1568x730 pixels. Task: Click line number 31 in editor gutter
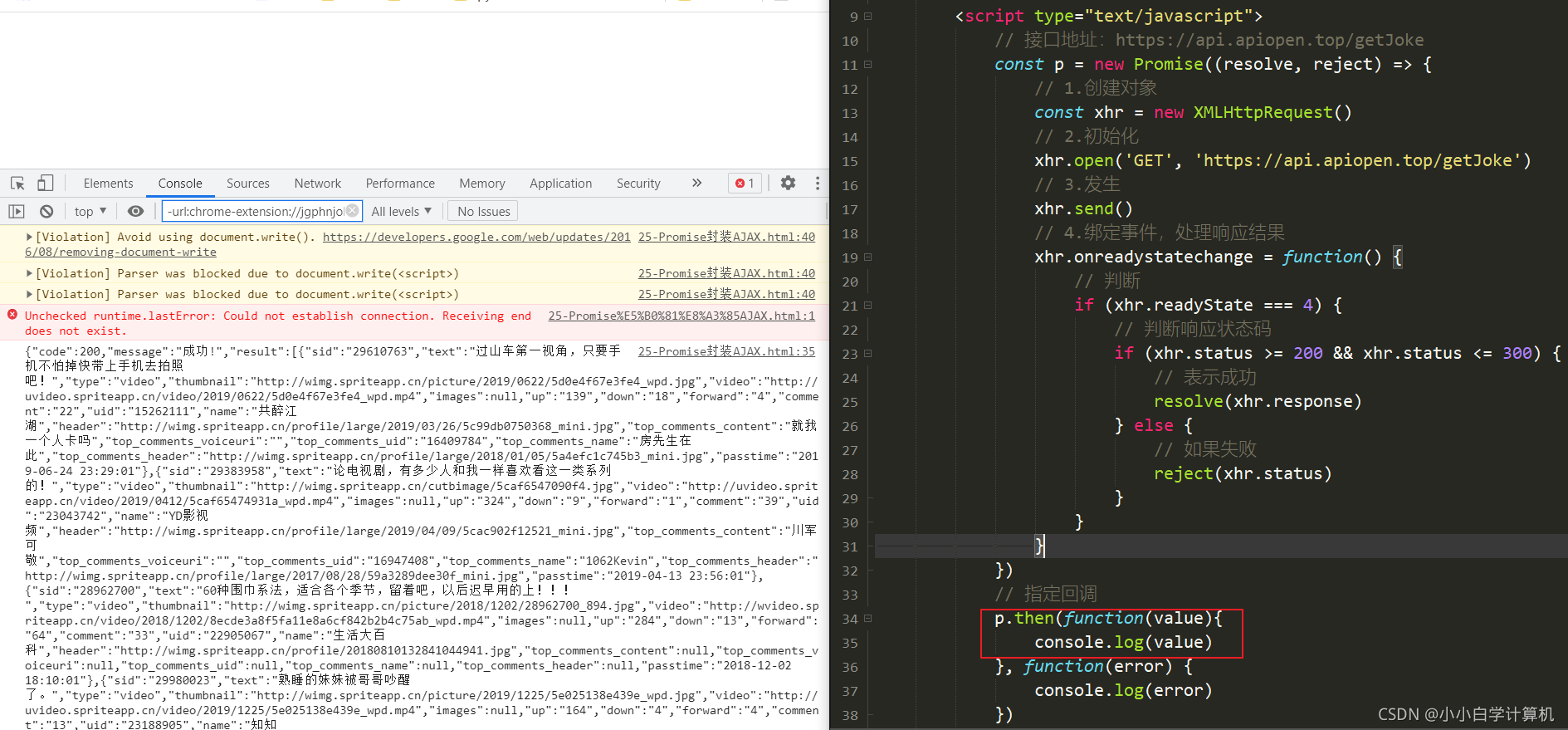click(x=849, y=546)
